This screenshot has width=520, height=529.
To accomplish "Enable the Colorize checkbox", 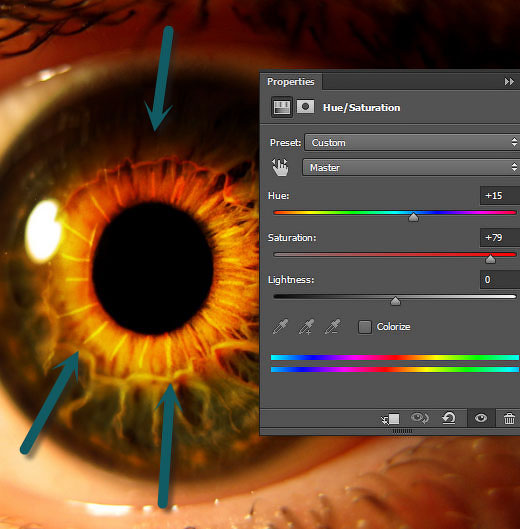I will tap(365, 327).
